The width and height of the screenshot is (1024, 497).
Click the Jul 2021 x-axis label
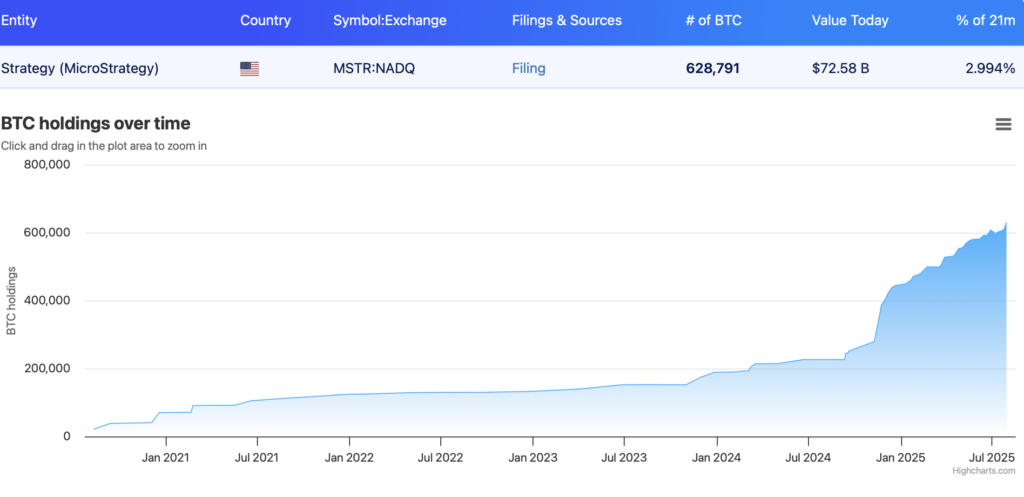257,457
